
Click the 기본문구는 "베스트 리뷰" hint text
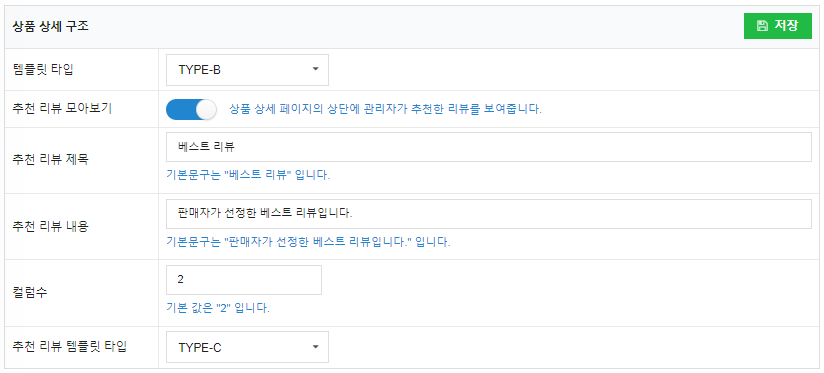(x=248, y=175)
